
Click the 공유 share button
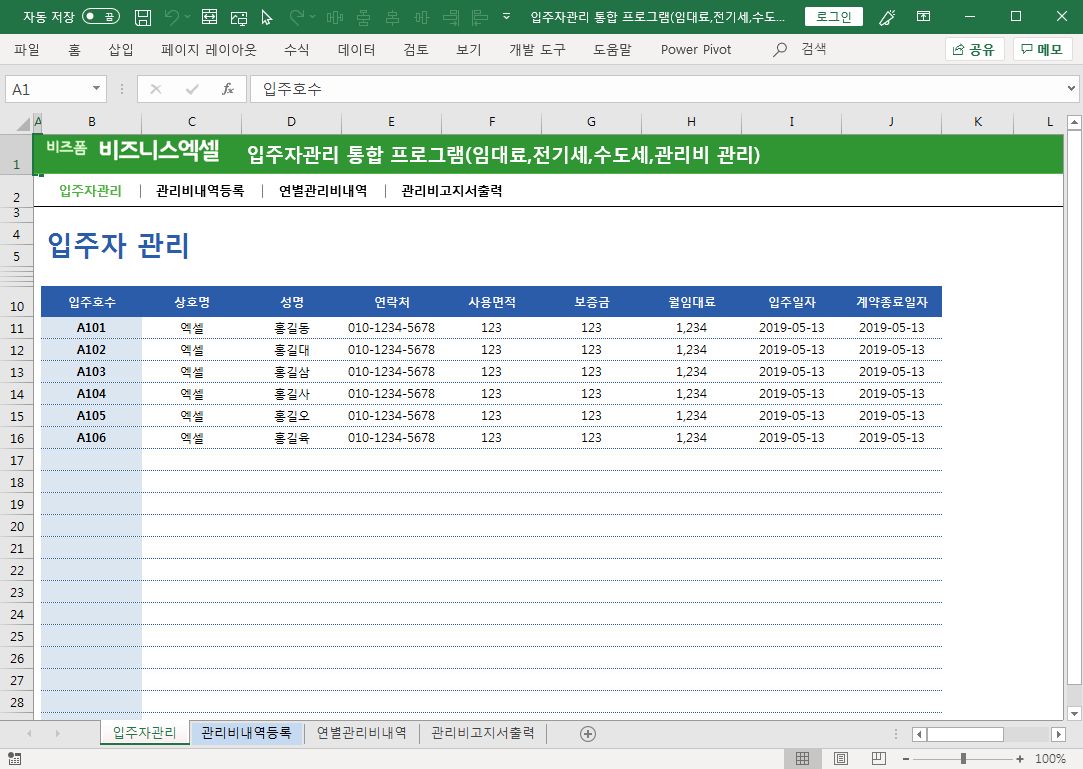(x=973, y=49)
